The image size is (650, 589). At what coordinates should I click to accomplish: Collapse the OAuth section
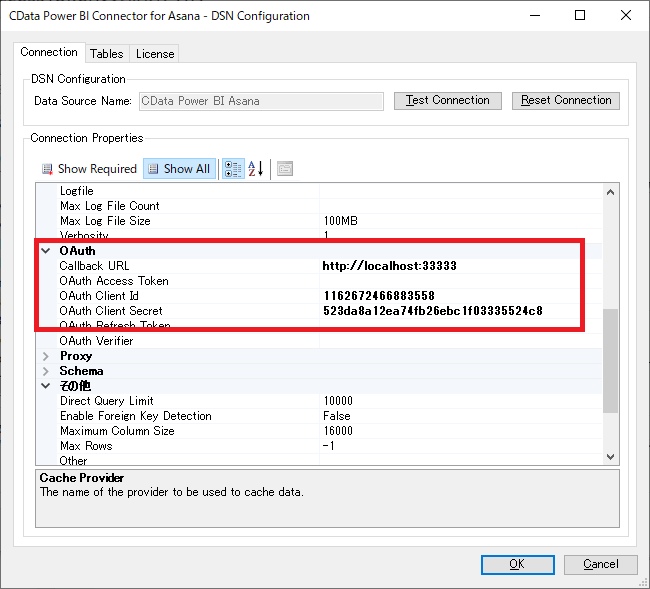(46, 251)
